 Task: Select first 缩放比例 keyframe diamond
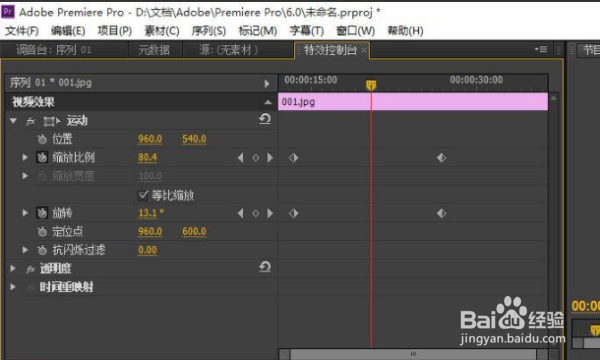pyautogui.click(x=293, y=158)
